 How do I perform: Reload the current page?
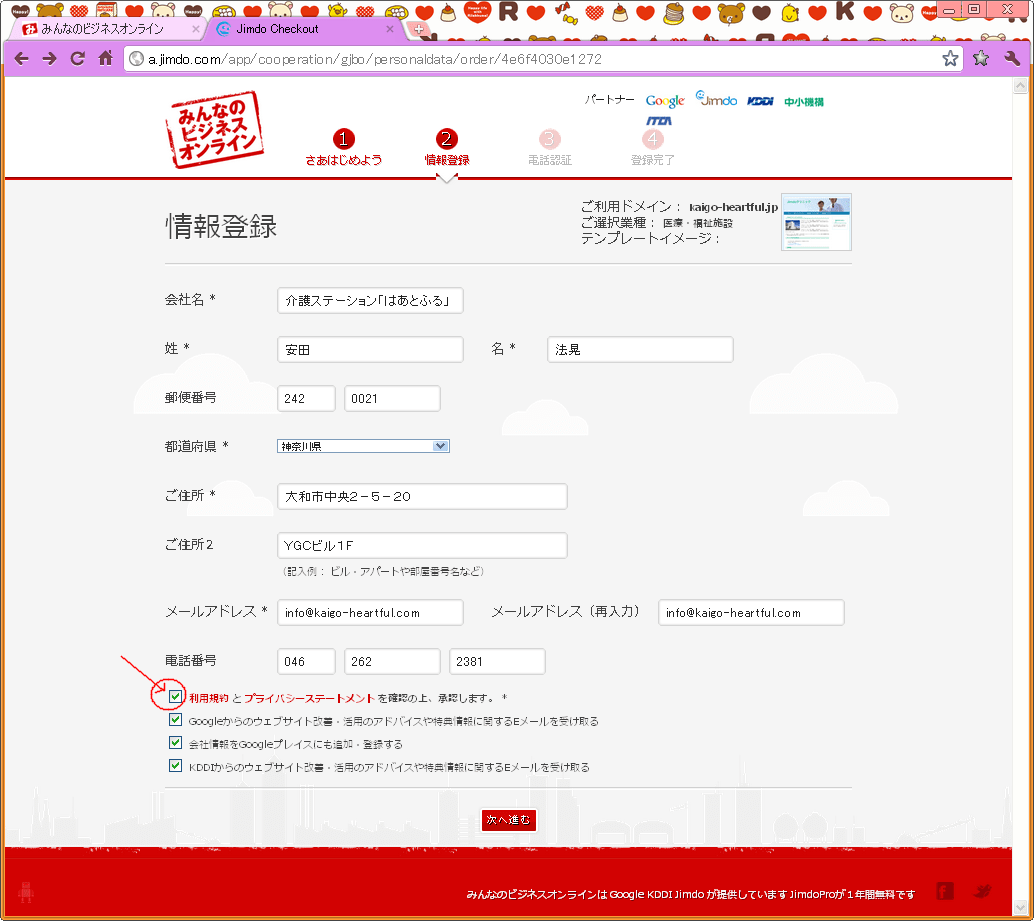(77, 58)
